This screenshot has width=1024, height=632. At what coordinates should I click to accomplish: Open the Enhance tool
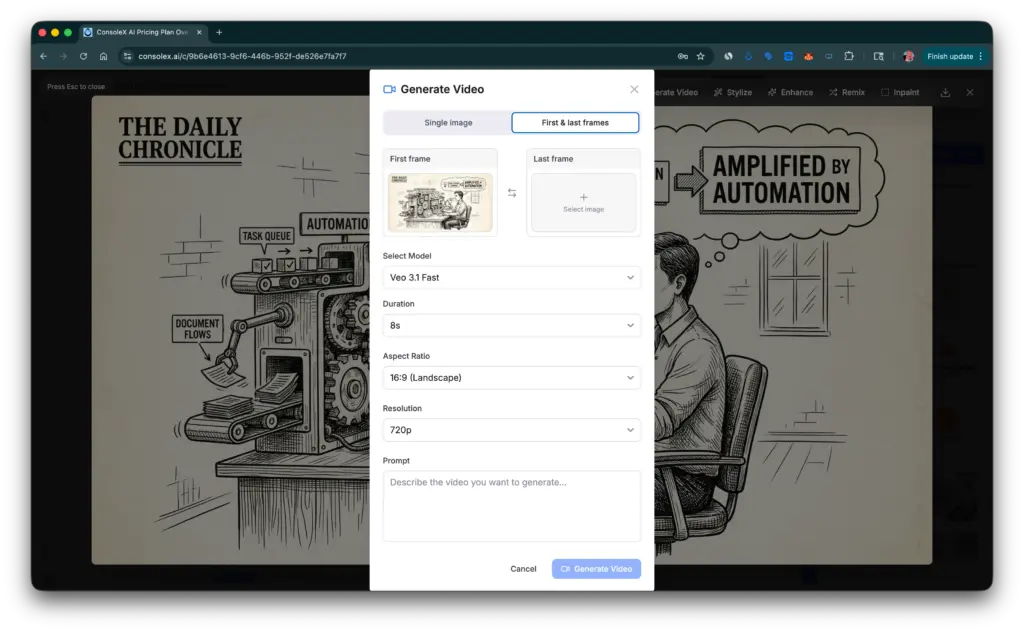[790, 91]
